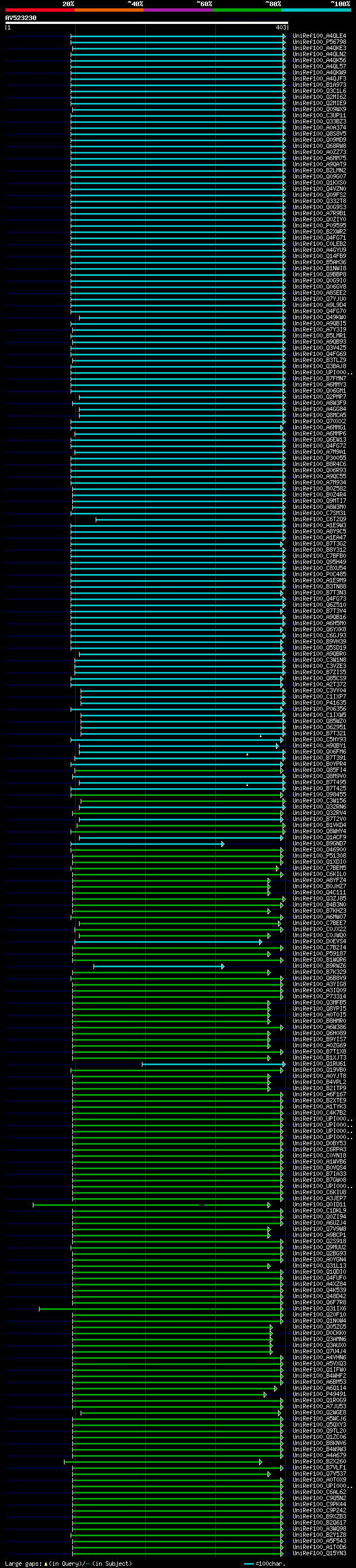Image resolution: width=356 pixels, height=1568 pixels.
Task: Click hit label UniRef100_A7R9B1
Action: (319, 214)
